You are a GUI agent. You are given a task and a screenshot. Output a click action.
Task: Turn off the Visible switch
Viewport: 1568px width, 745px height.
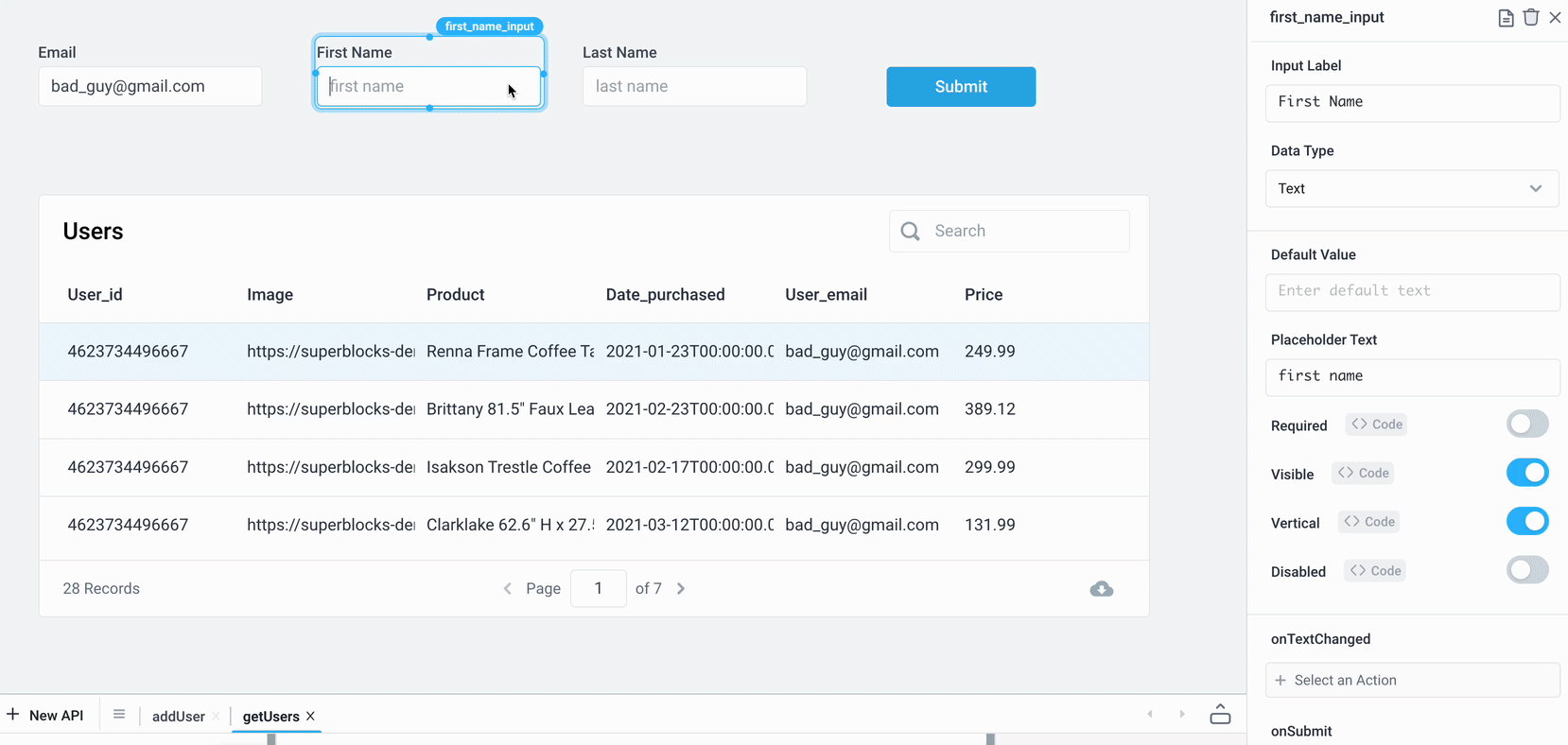tap(1527, 473)
